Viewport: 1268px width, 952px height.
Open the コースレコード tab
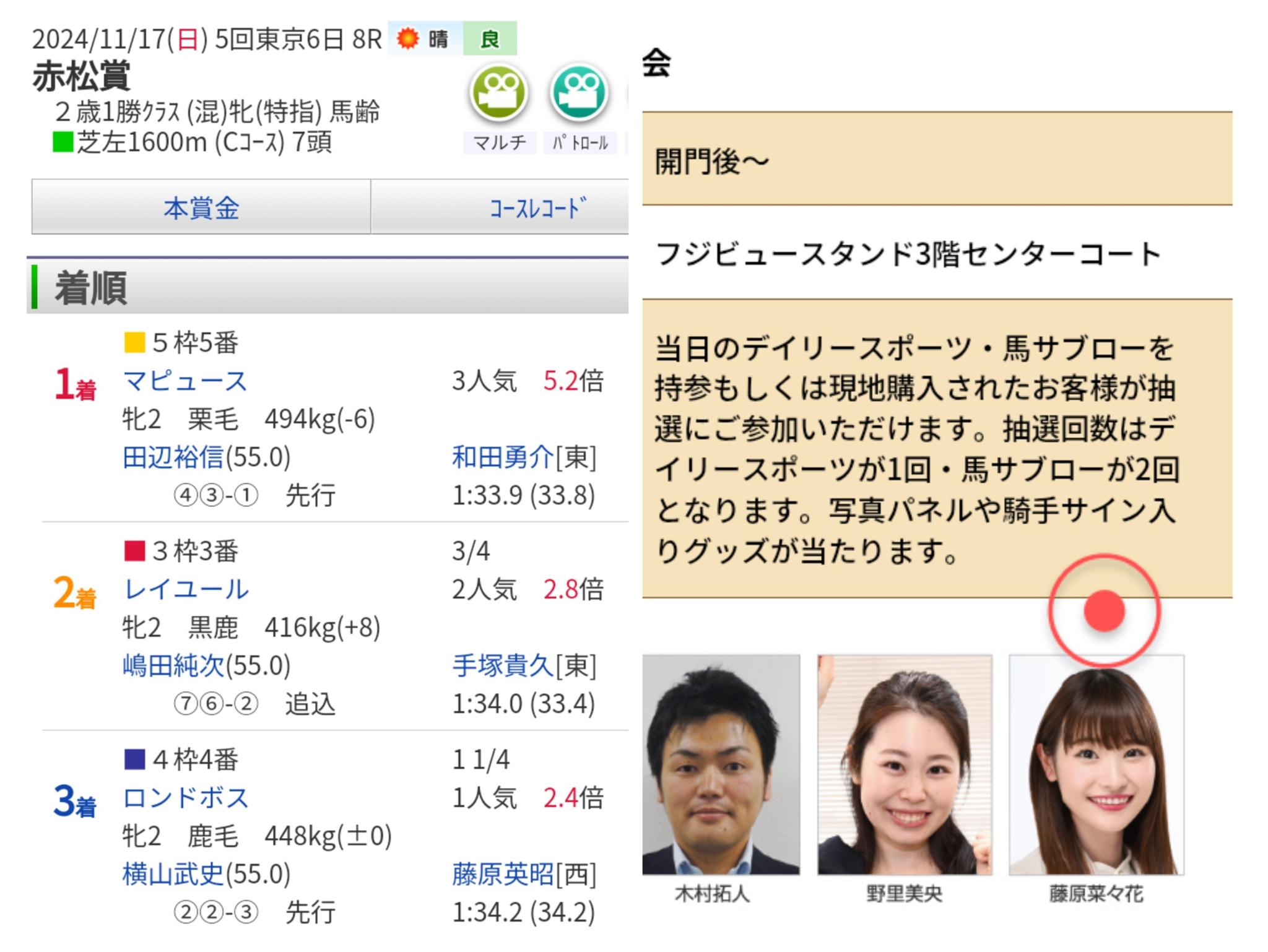coord(537,207)
